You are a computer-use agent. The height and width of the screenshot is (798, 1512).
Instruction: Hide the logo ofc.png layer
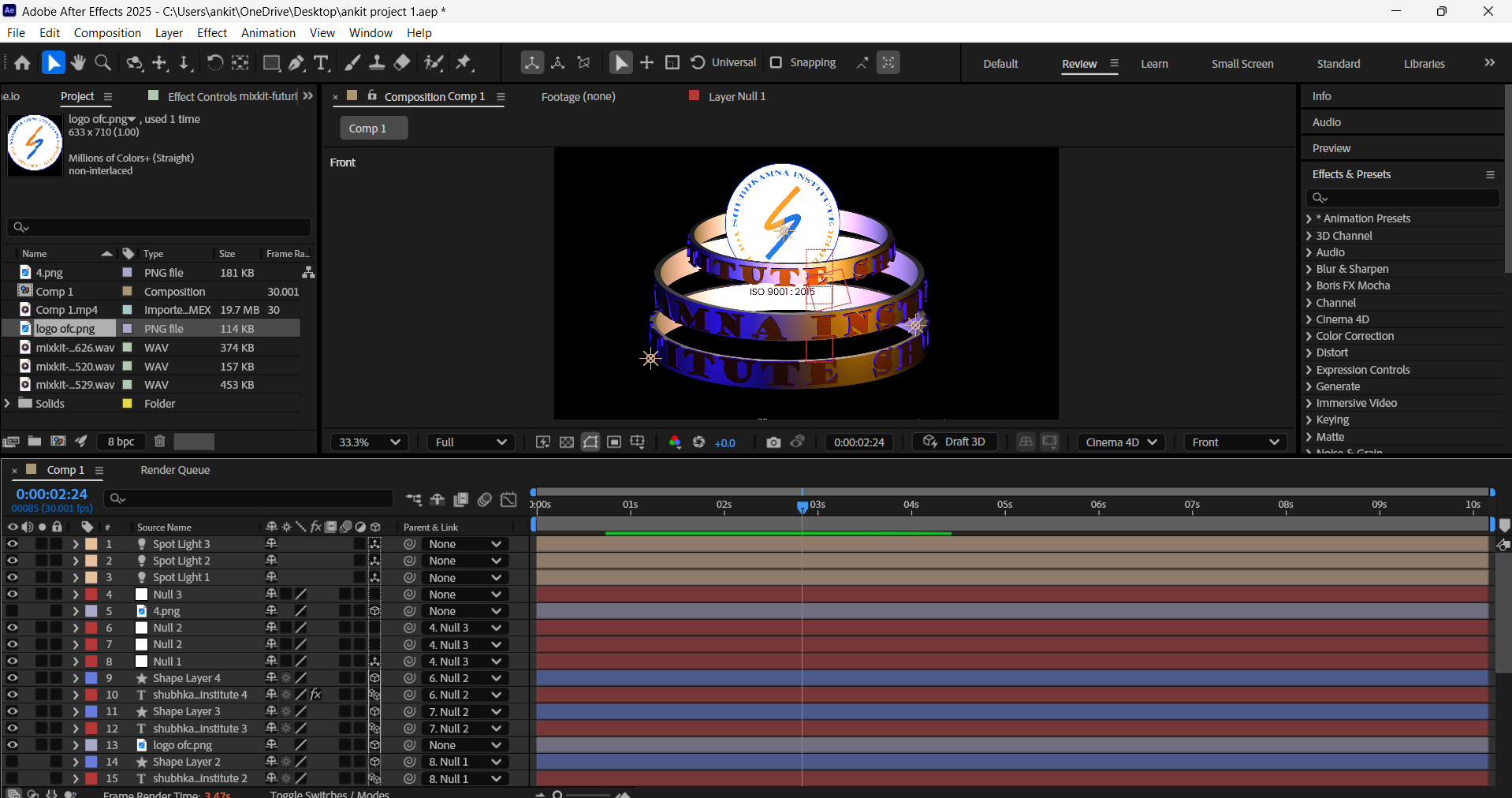pos(12,745)
